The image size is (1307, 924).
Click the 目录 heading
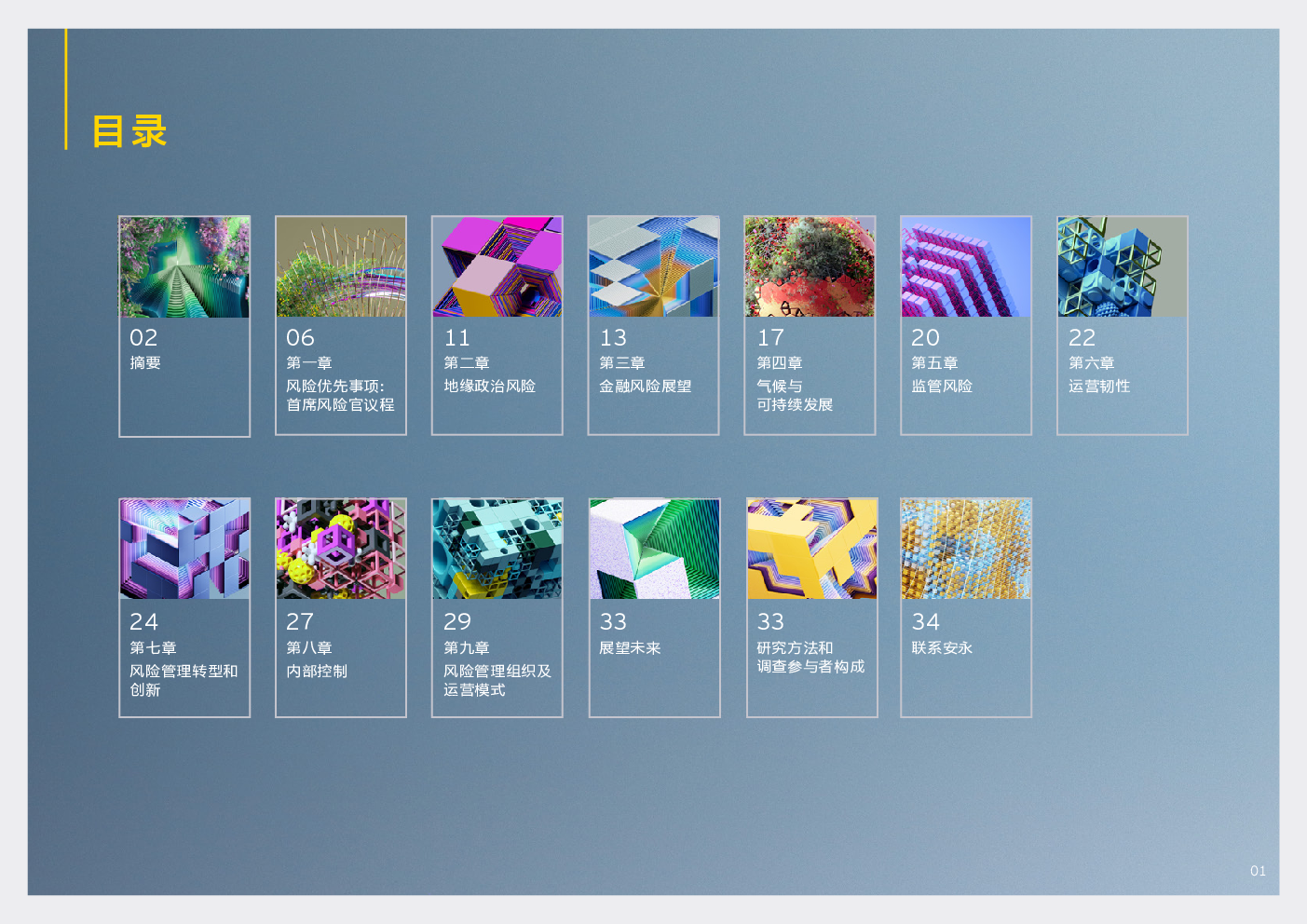click(129, 131)
